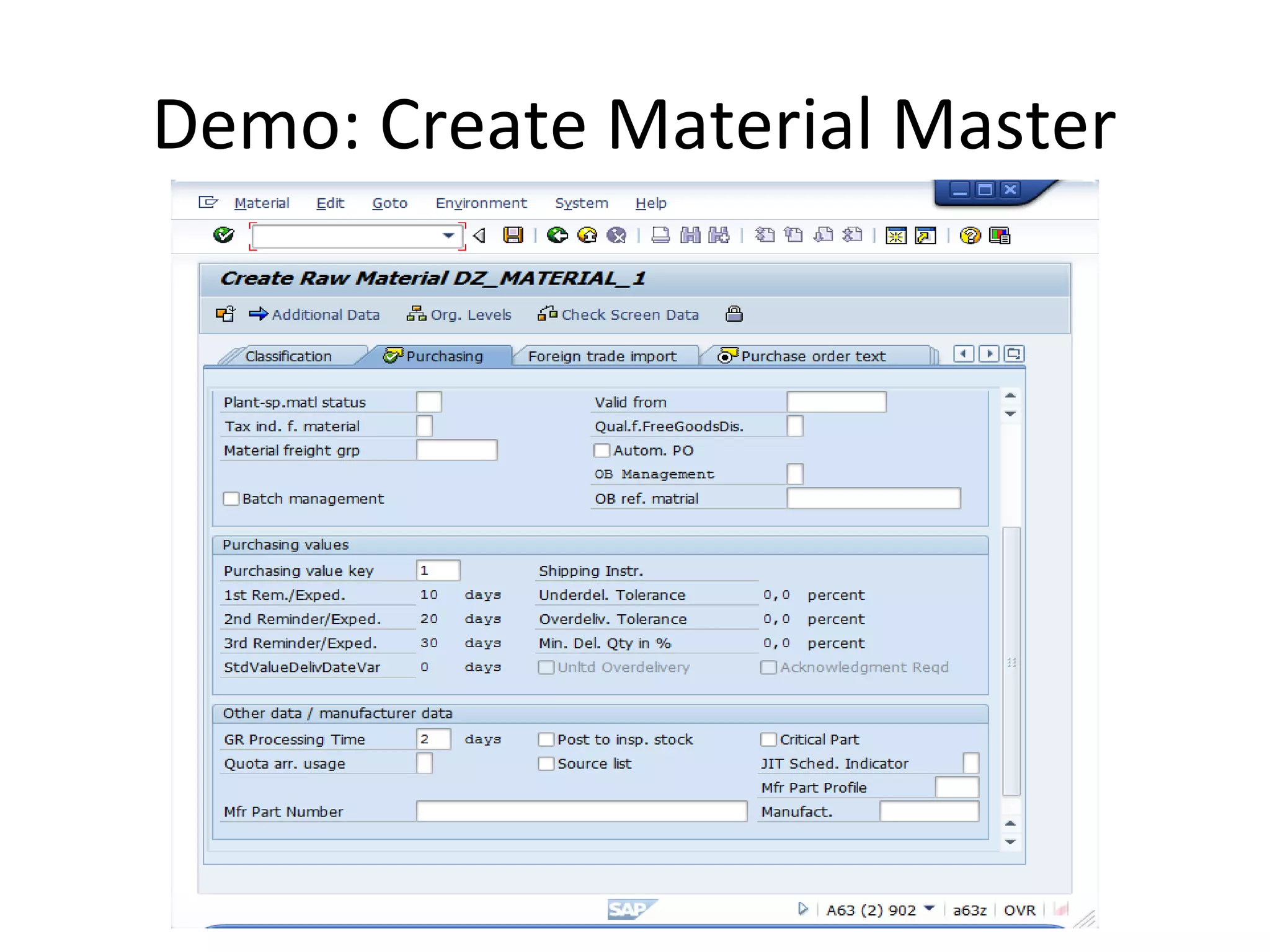Click the tab scroll right arrow
The width and height of the screenshot is (1270, 952).
[x=989, y=354]
